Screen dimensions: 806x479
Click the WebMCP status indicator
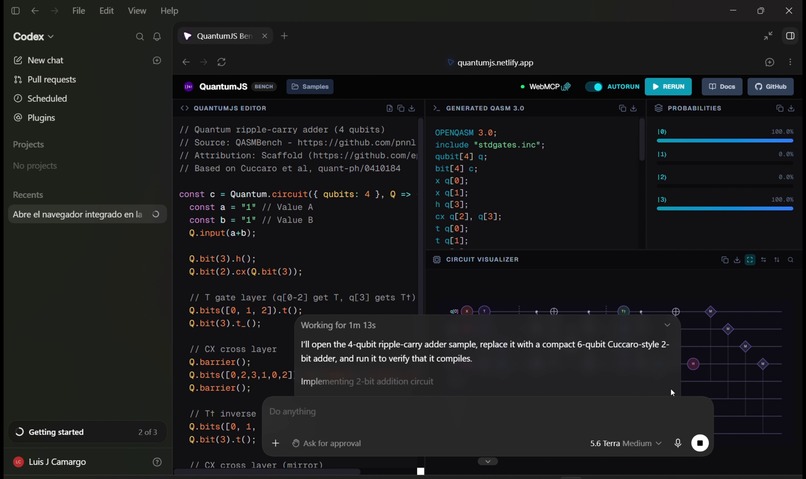[x=545, y=87]
